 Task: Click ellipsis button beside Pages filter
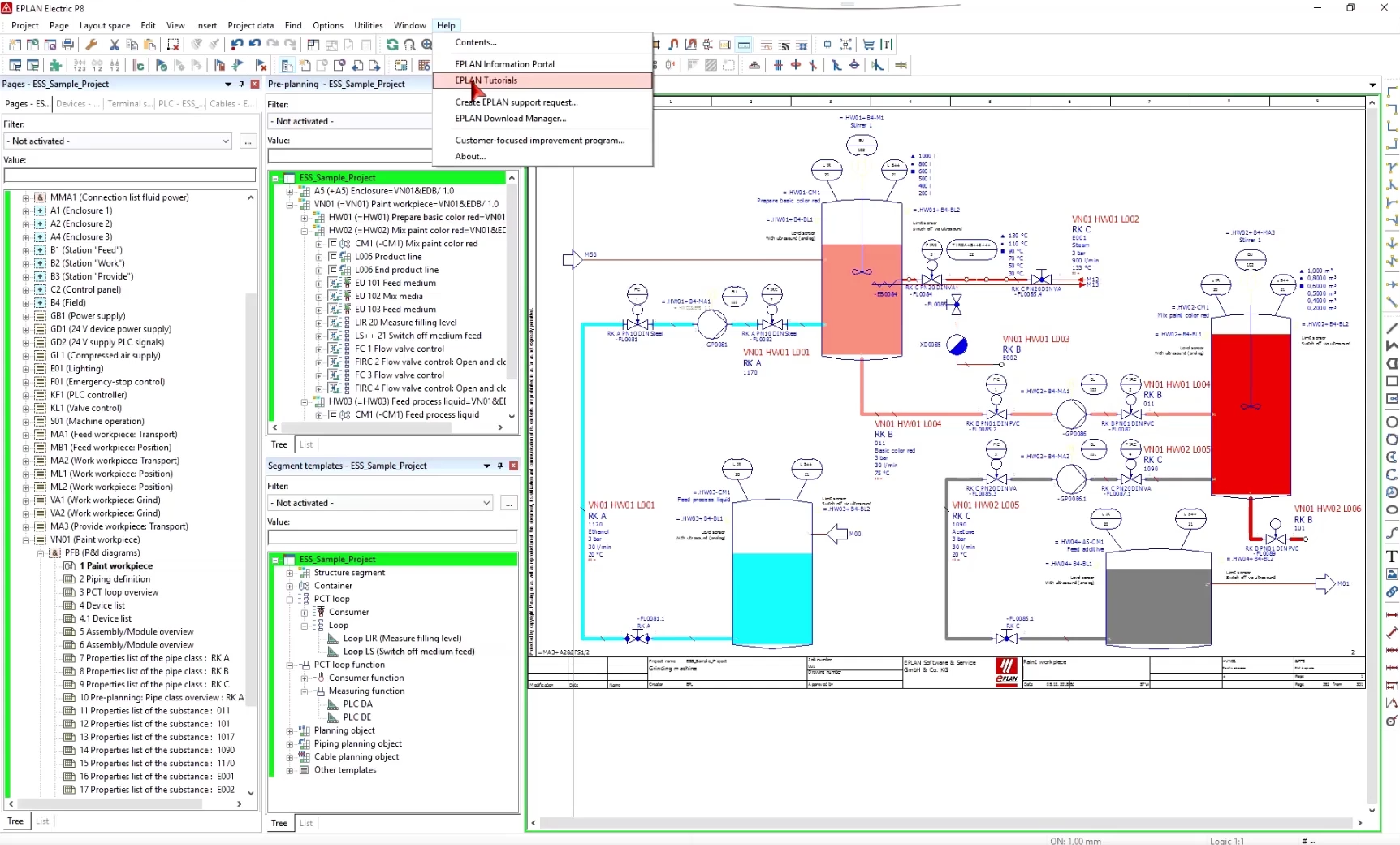pyautogui.click(x=248, y=141)
